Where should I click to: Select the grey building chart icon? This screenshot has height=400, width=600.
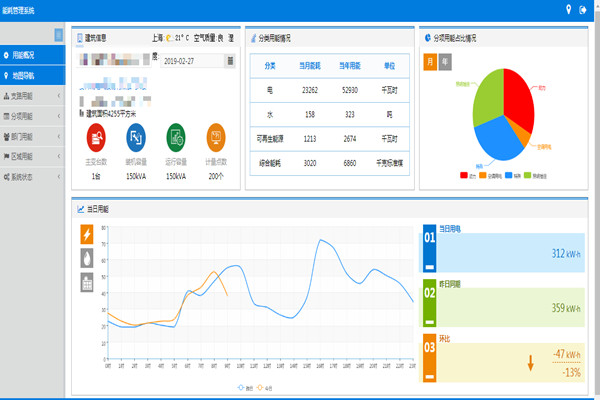[87, 281]
